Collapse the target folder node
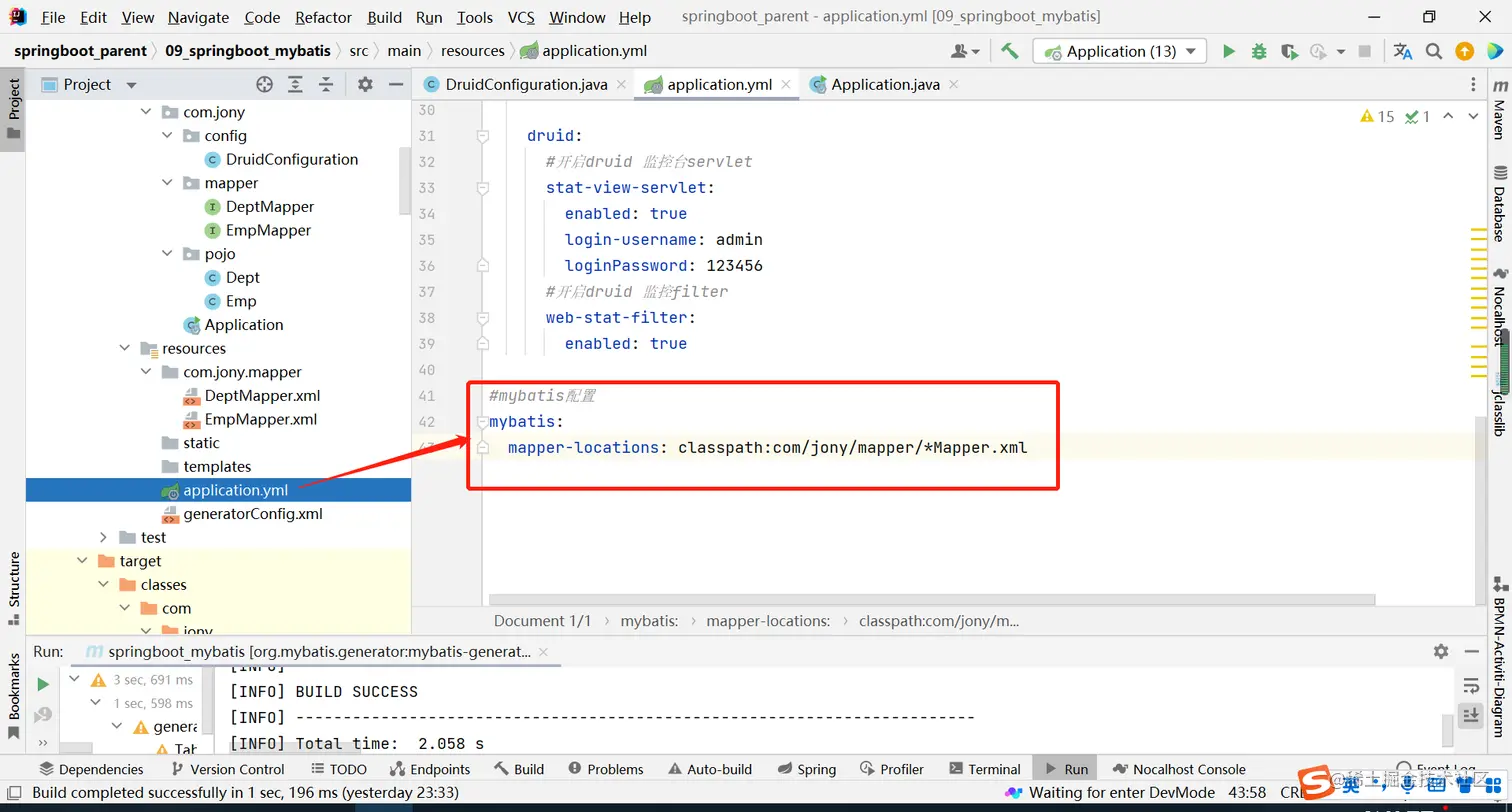 (x=82, y=561)
